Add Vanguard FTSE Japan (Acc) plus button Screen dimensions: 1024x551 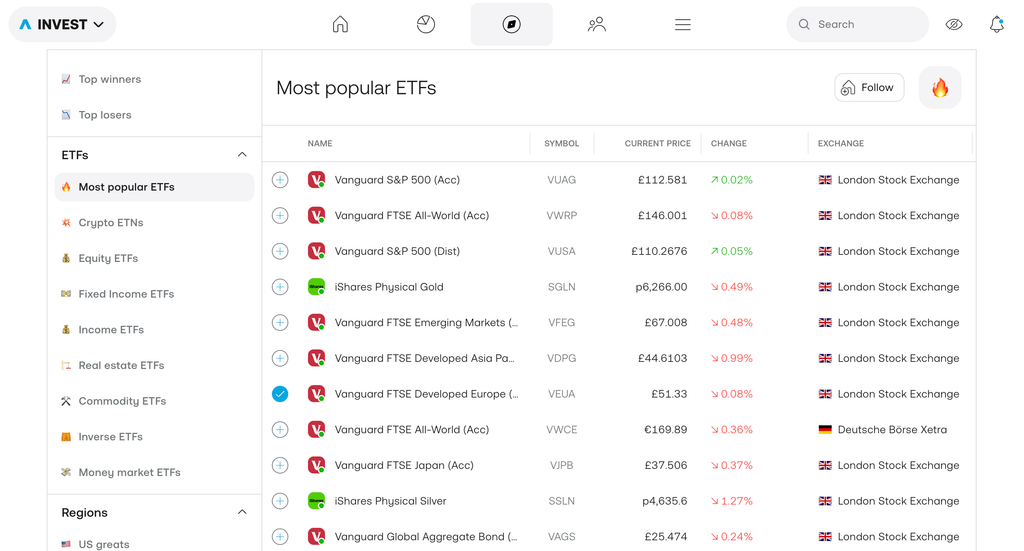280,465
